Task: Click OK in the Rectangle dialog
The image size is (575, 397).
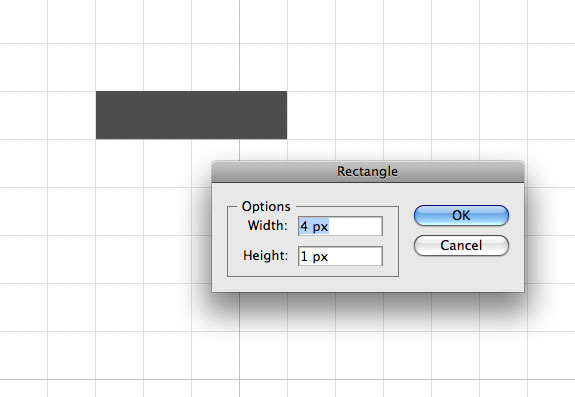Action: (x=461, y=216)
